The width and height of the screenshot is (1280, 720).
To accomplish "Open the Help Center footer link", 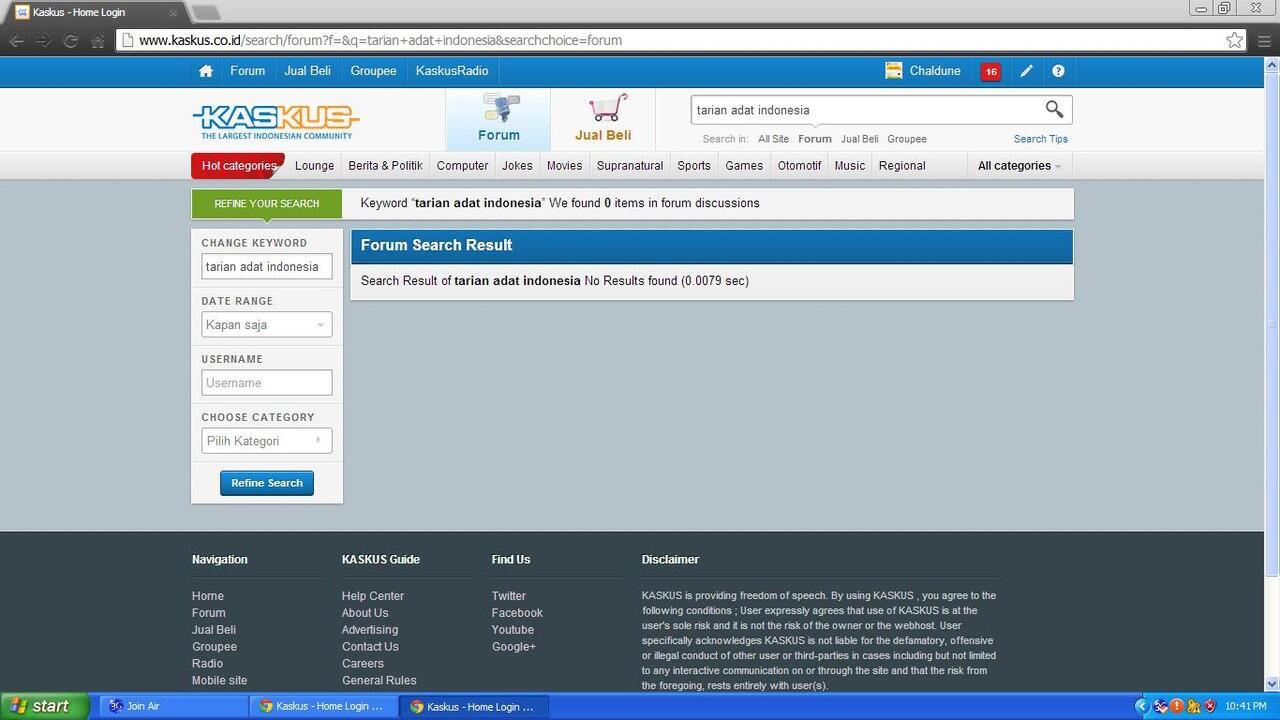I will pos(373,596).
